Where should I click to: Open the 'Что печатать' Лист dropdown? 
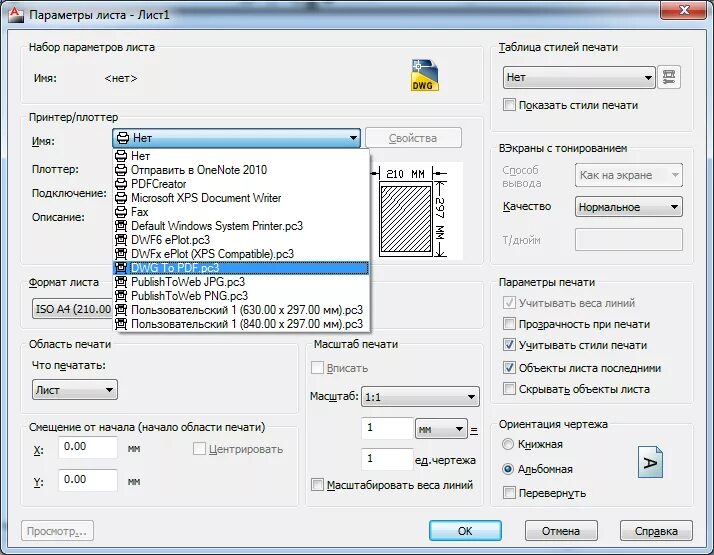pyautogui.click(x=75, y=390)
